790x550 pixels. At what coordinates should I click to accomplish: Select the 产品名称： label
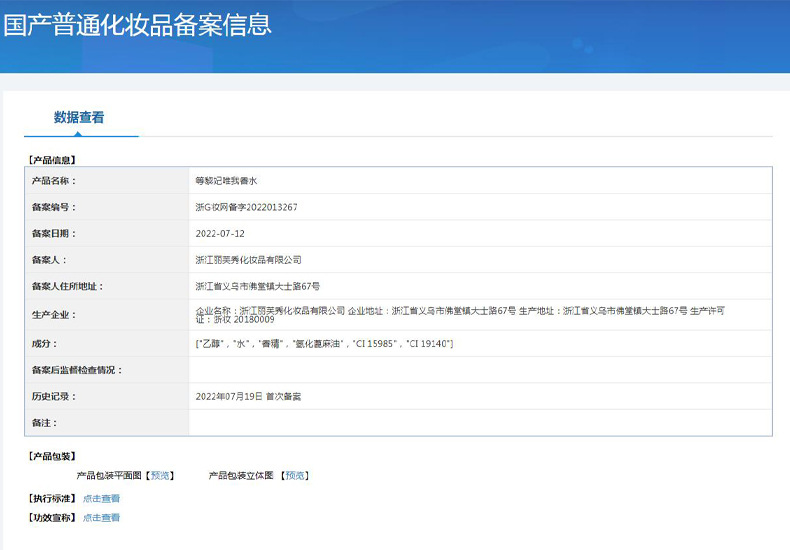pos(54,181)
